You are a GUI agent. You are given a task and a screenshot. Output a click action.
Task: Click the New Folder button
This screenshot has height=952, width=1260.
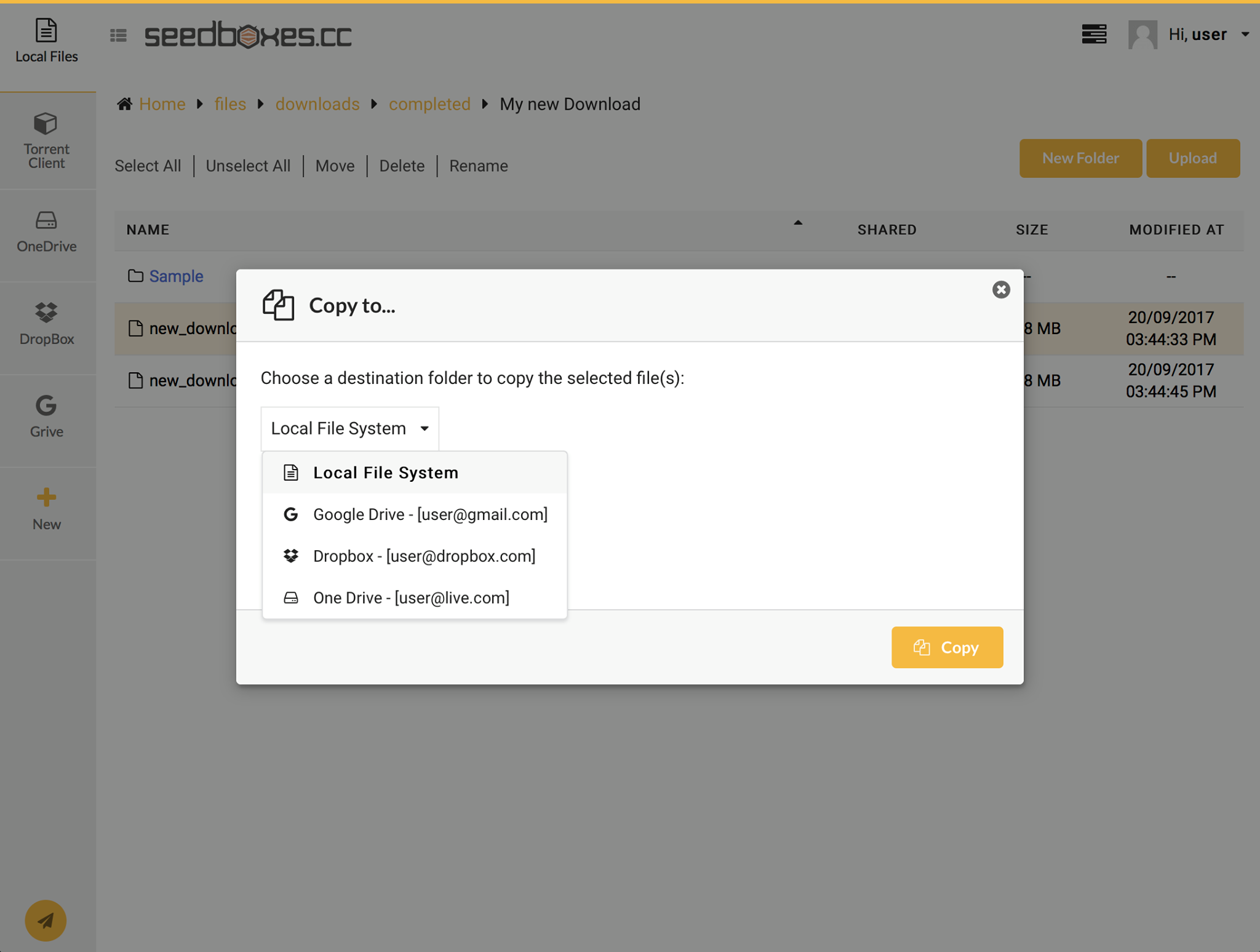(x=1080, y=158)
